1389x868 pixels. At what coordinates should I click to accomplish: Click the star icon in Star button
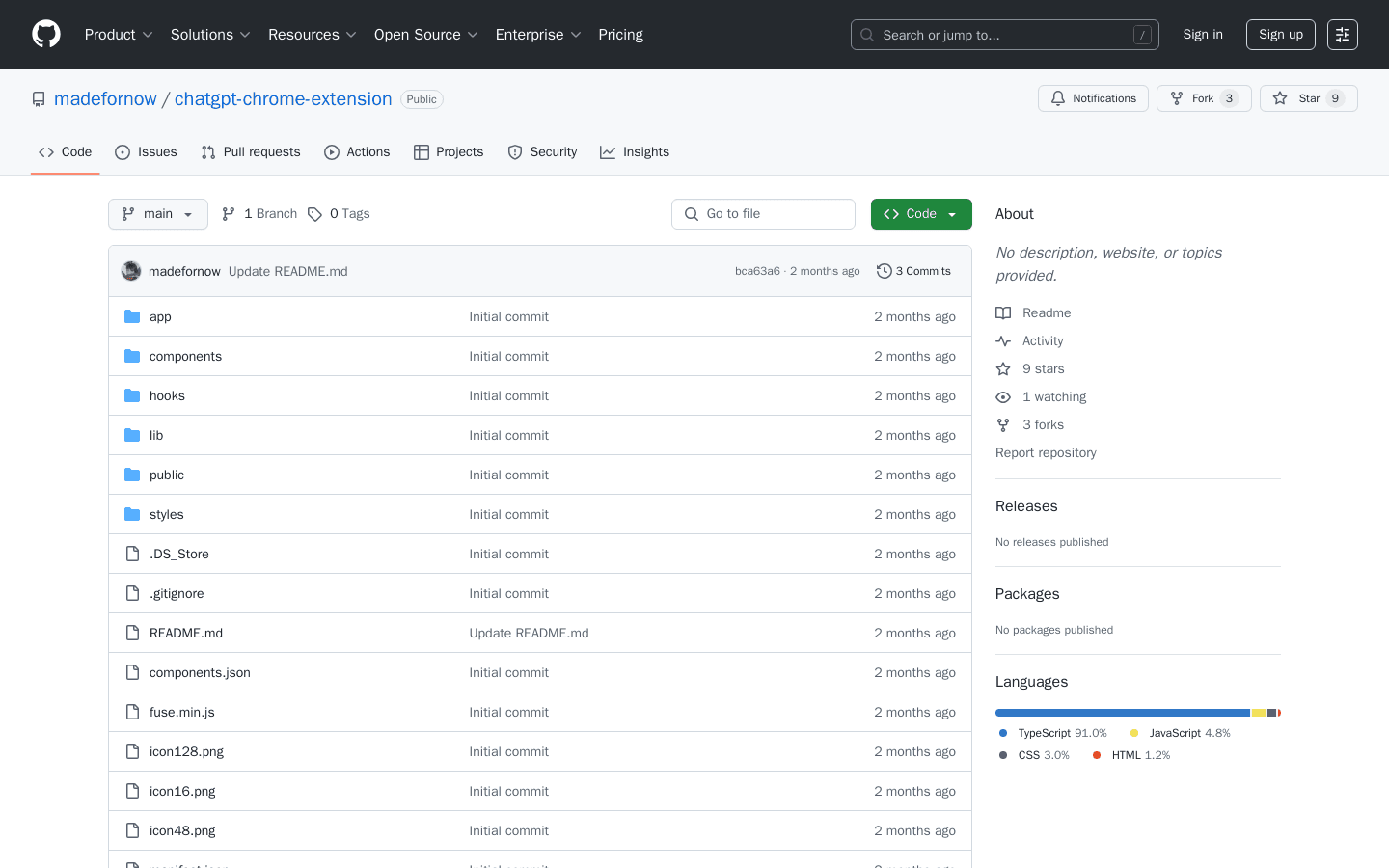tap(1280, 98)
